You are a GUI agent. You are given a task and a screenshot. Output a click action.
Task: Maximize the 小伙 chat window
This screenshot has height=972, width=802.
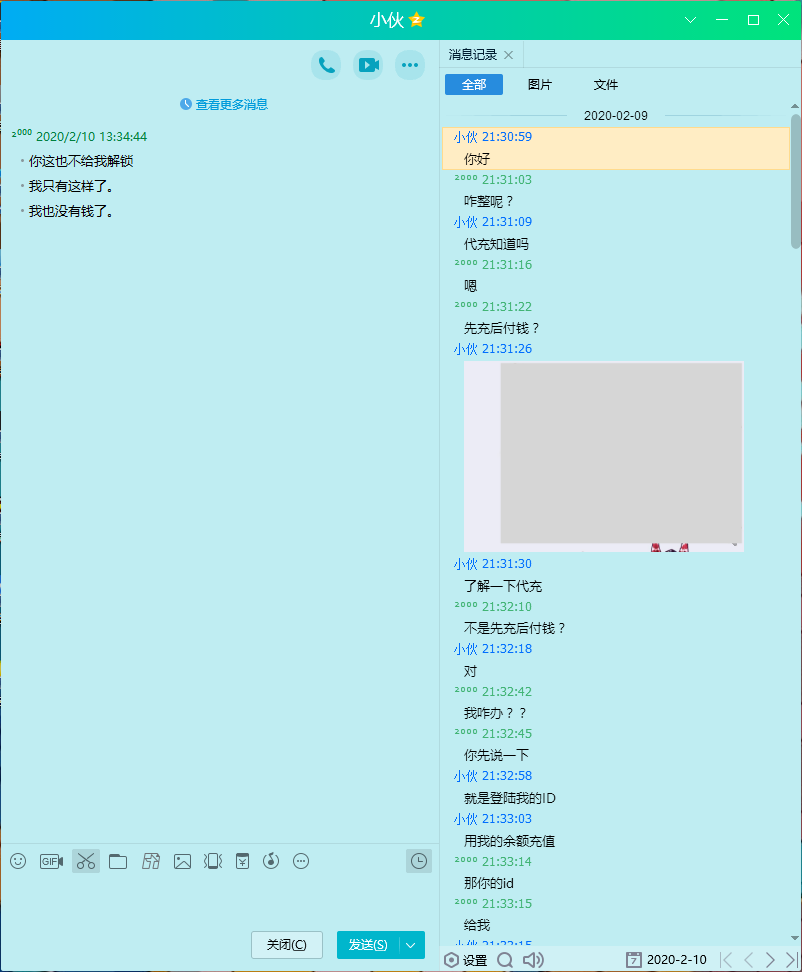click(x=753, y=20)
